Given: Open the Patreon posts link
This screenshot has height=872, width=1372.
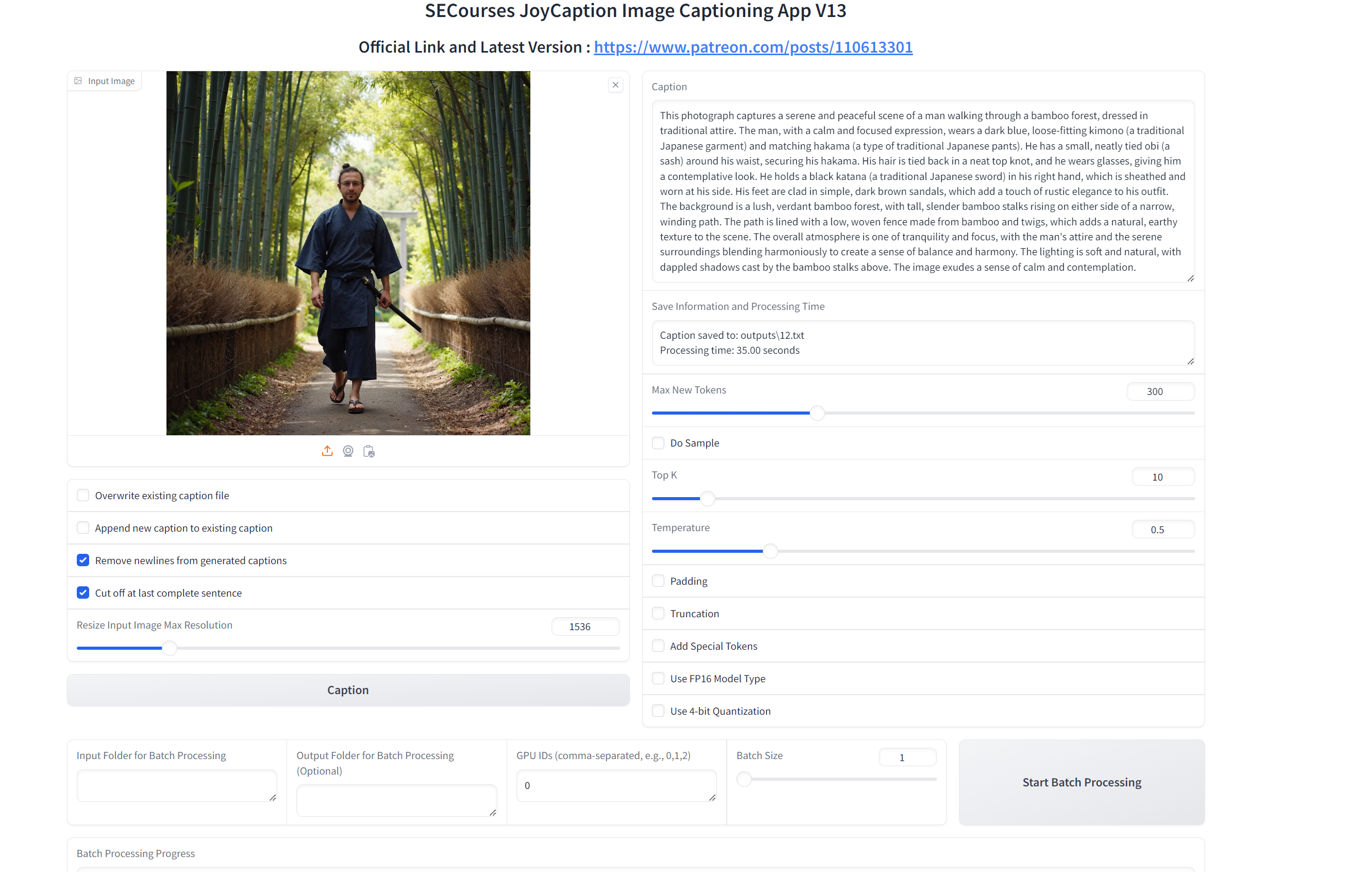Looking at the screenshot, I should coord(752,47).
